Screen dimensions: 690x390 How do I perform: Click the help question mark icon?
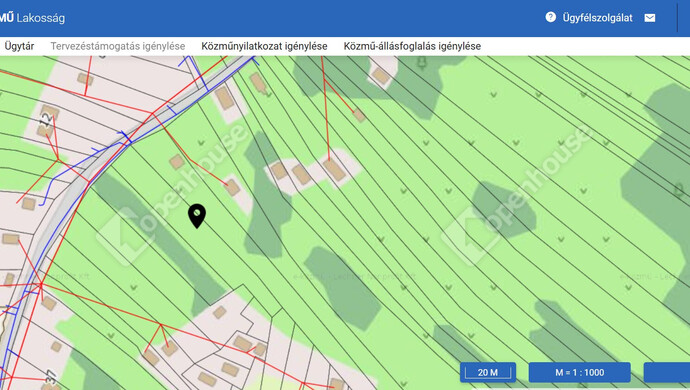551,17
